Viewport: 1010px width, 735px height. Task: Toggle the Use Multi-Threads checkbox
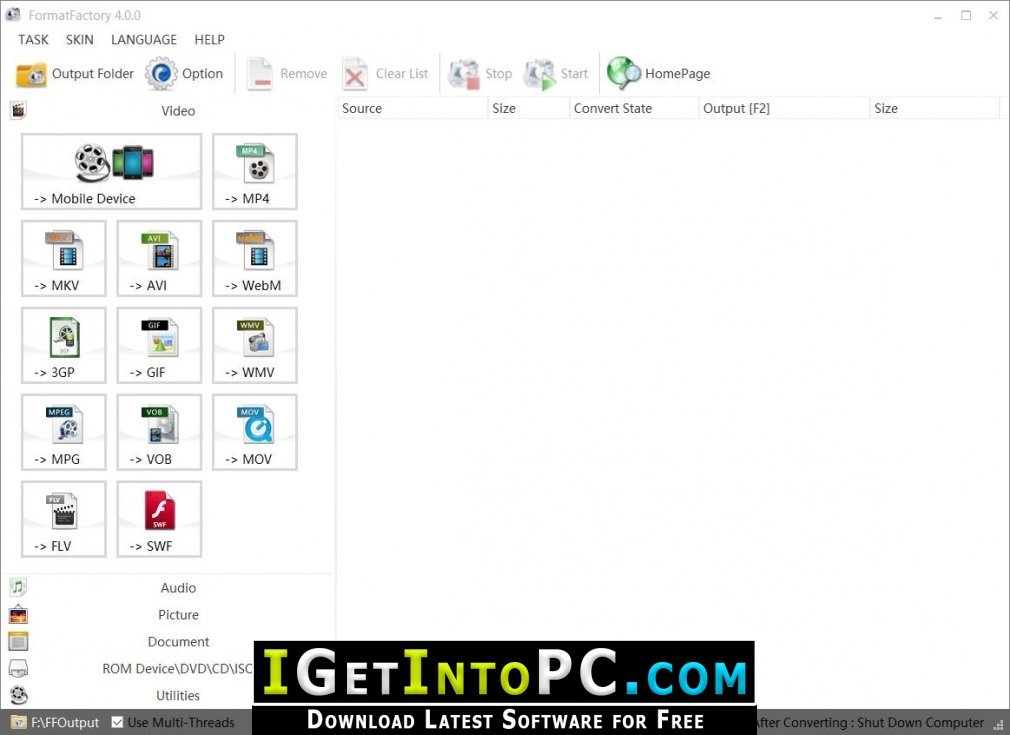pyautogui.click(x=117, y=722)
